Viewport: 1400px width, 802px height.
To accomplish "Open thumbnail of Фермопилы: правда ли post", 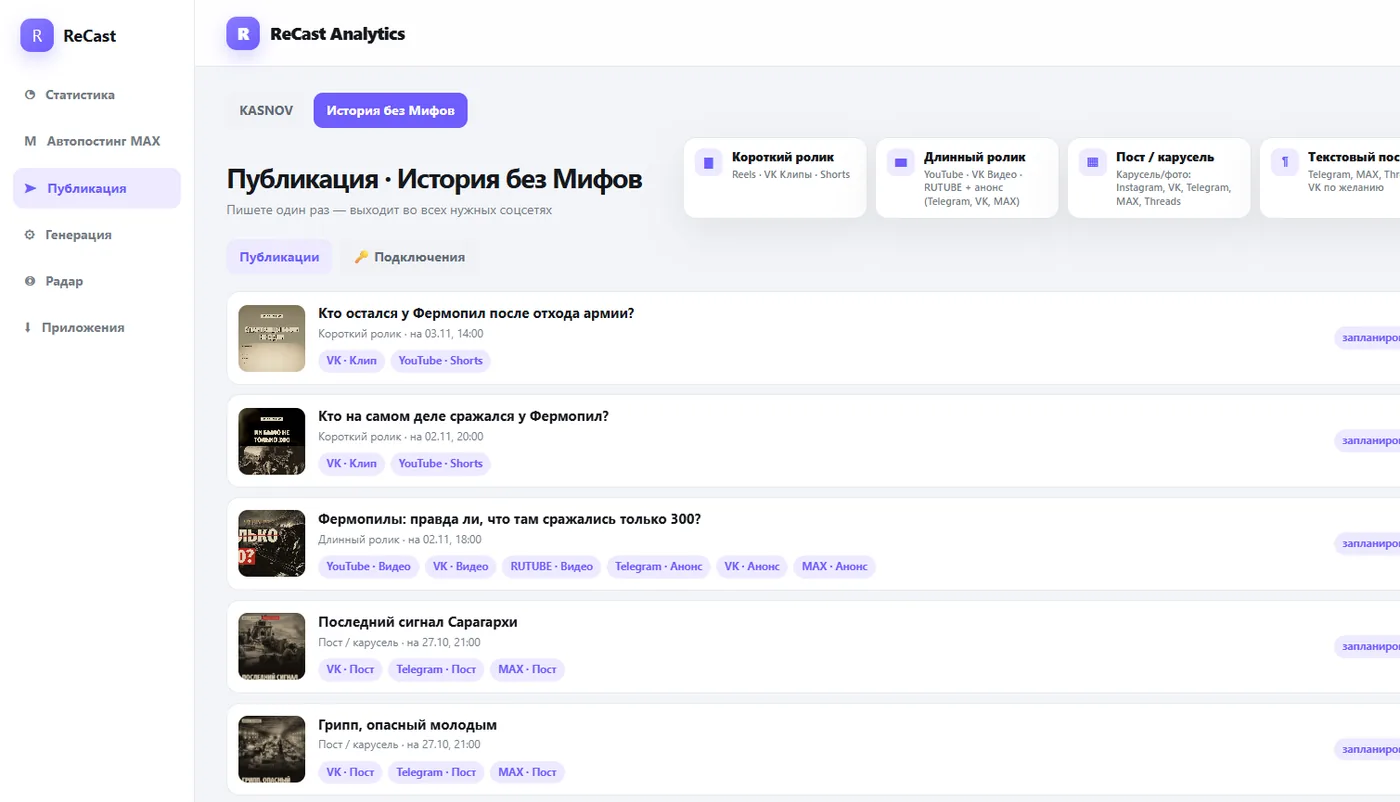I will (272, 544).
